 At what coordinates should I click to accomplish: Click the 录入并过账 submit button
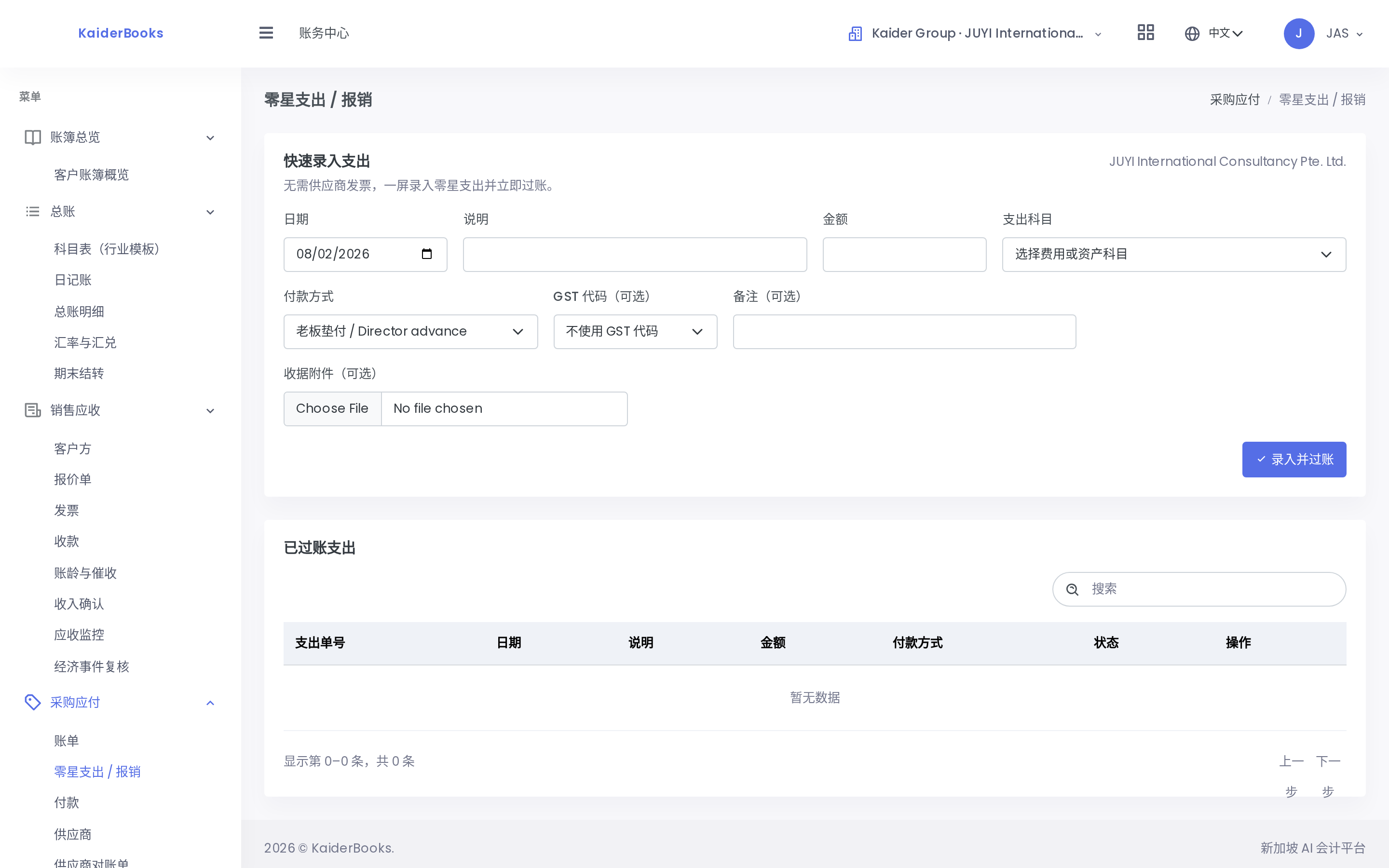click(1294, 459)
